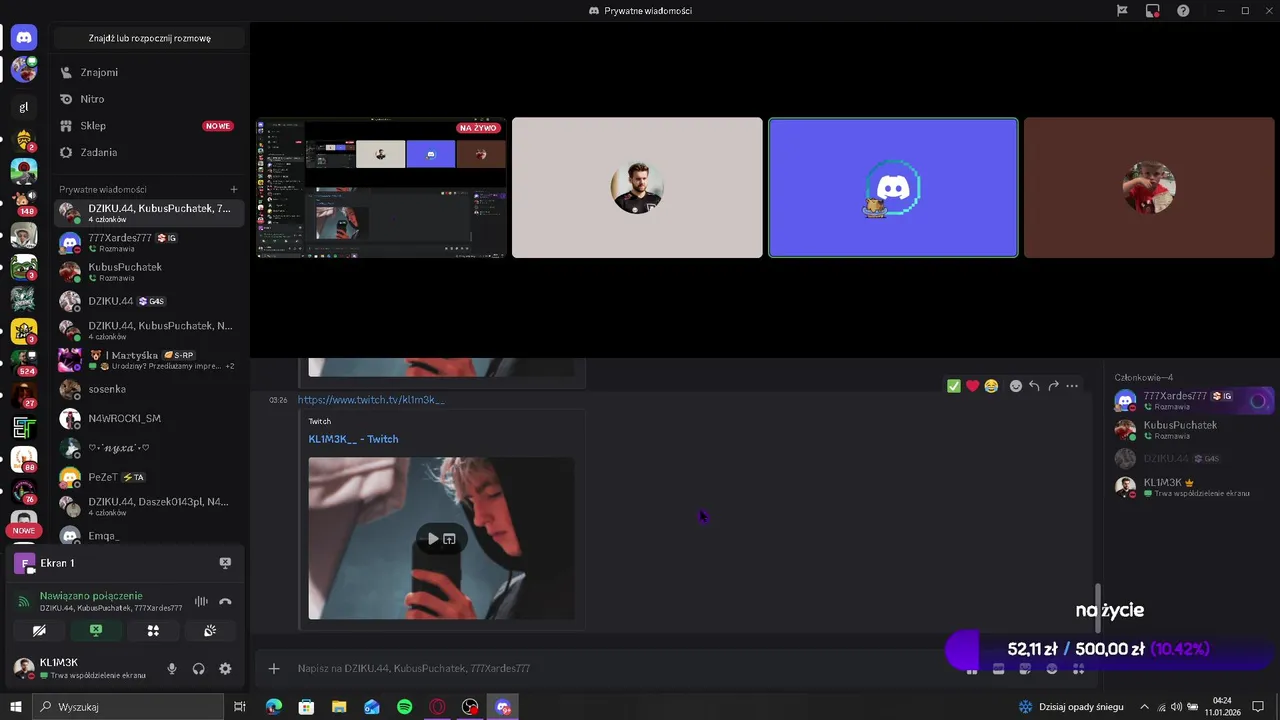Open Zadania quests page
The width and height of the screenshot is (1280, 720).
(150, 152)
